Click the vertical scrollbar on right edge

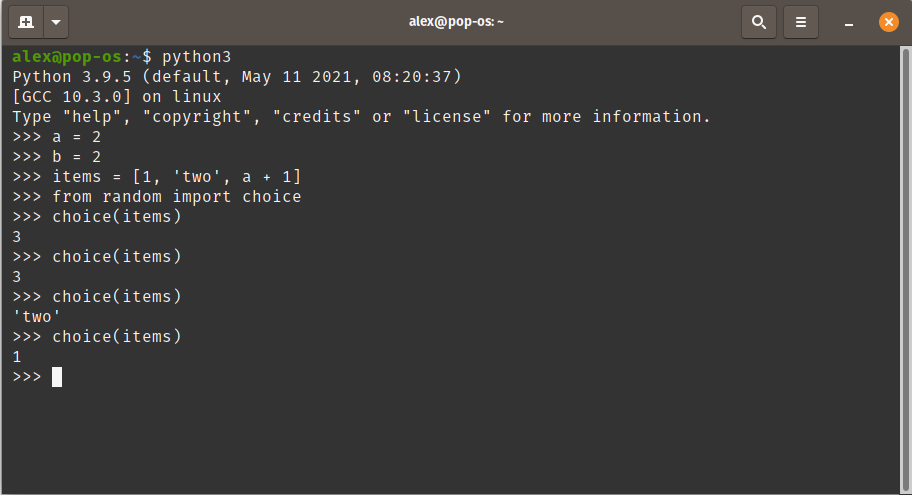(x=905, y=269)
